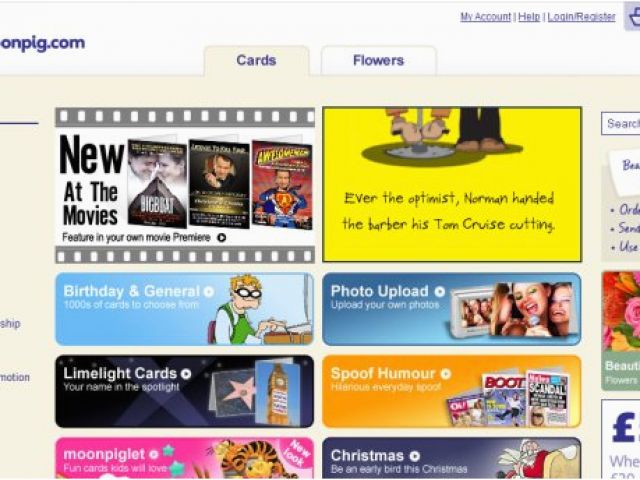Switch to the Flowers tab
Viewport: 640px width, 480px height.
(379, 60)
